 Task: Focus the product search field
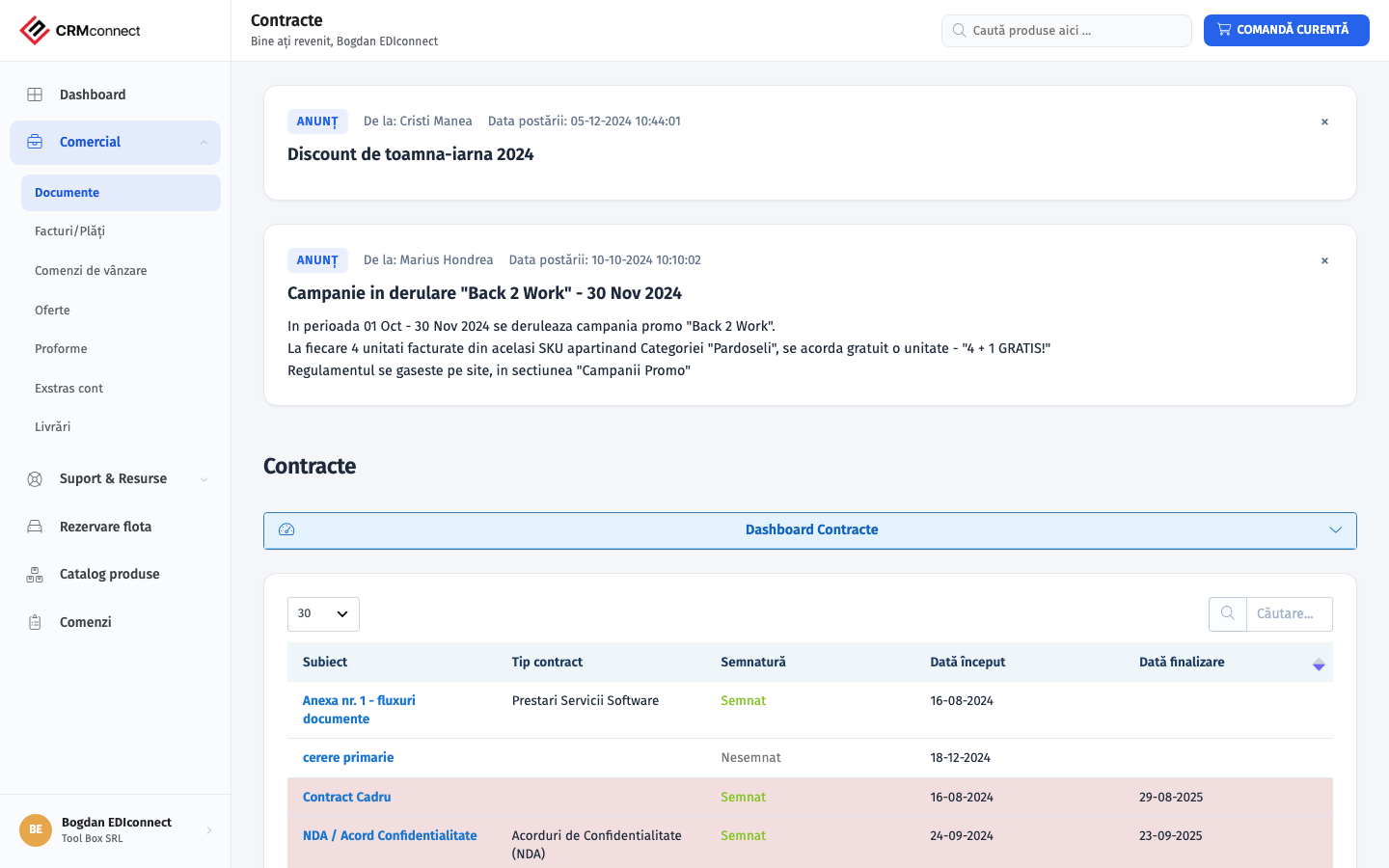coord(1067,31)
